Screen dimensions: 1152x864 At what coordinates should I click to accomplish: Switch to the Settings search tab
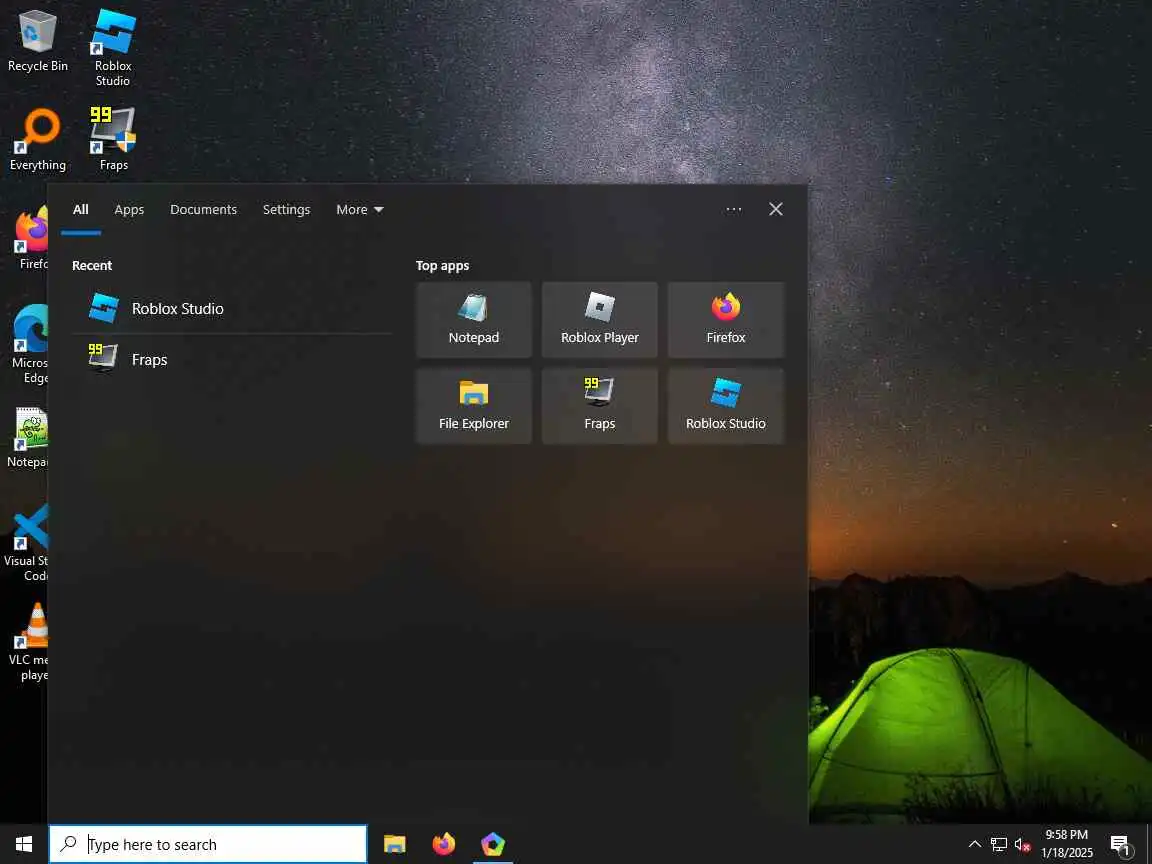coord(287,209)
